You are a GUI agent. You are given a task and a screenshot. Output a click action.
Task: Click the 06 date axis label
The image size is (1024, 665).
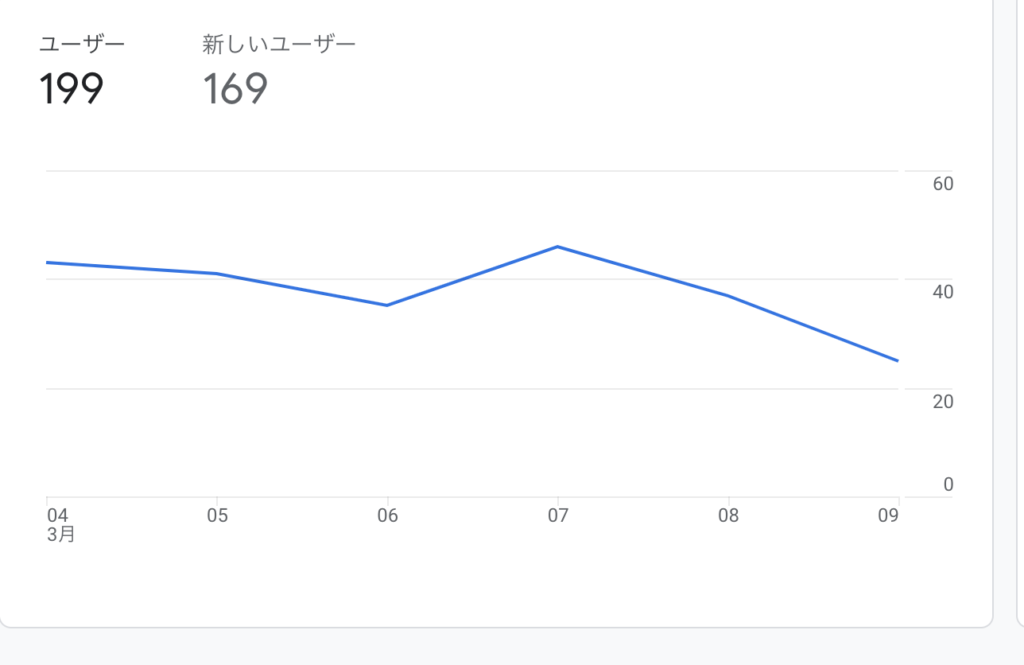tap(387, 515)
